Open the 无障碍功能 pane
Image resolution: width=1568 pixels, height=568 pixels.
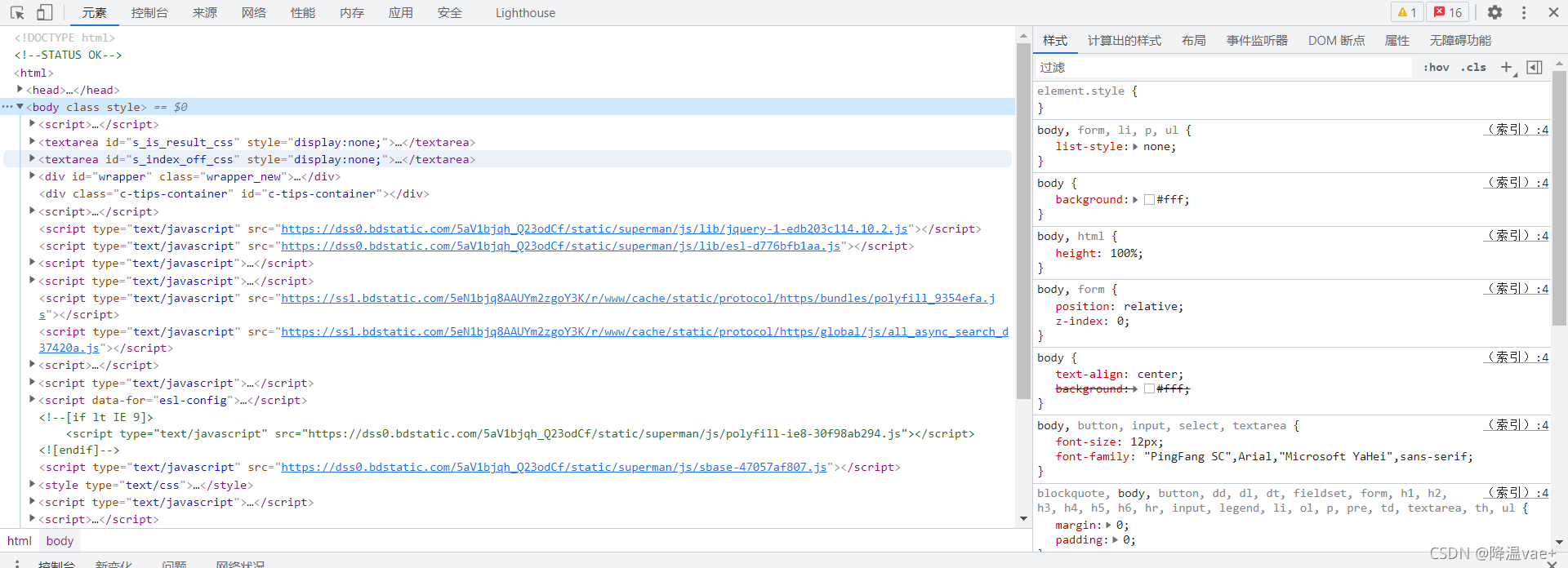coord(1460,41)
